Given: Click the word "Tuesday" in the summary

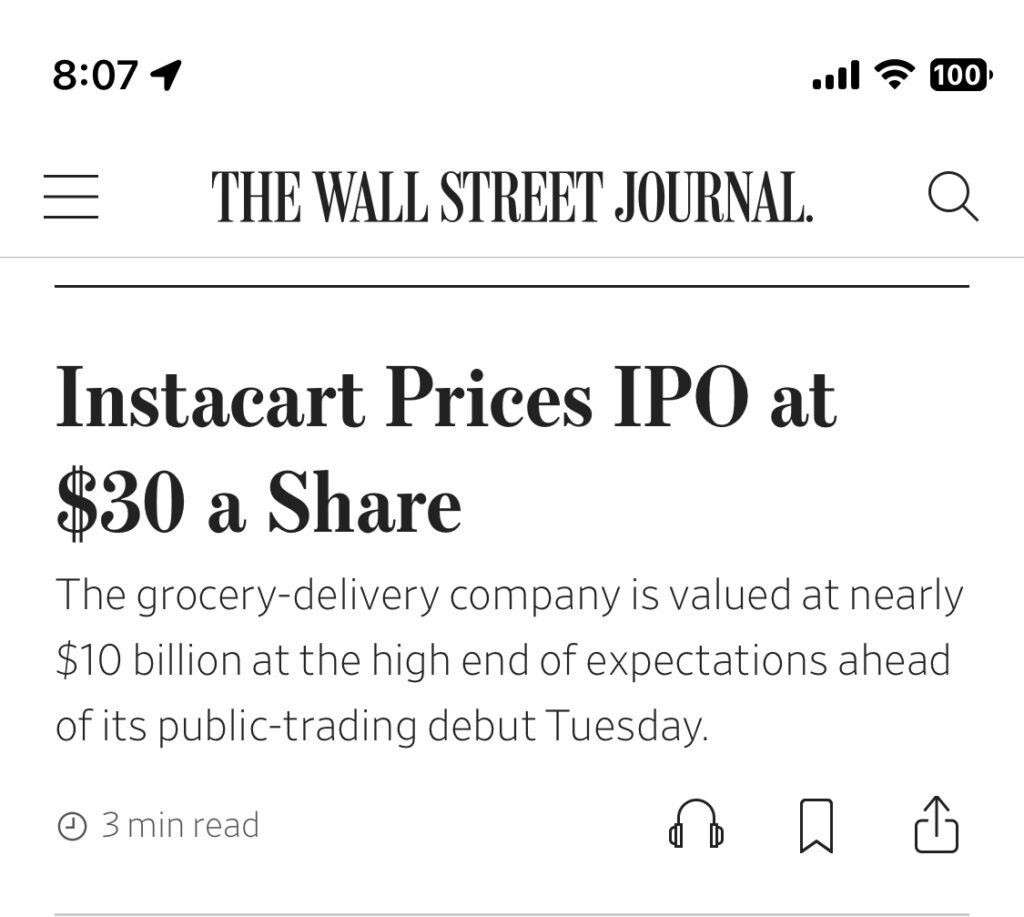Looking at the screenshot, I should click(x=626, y=726).
